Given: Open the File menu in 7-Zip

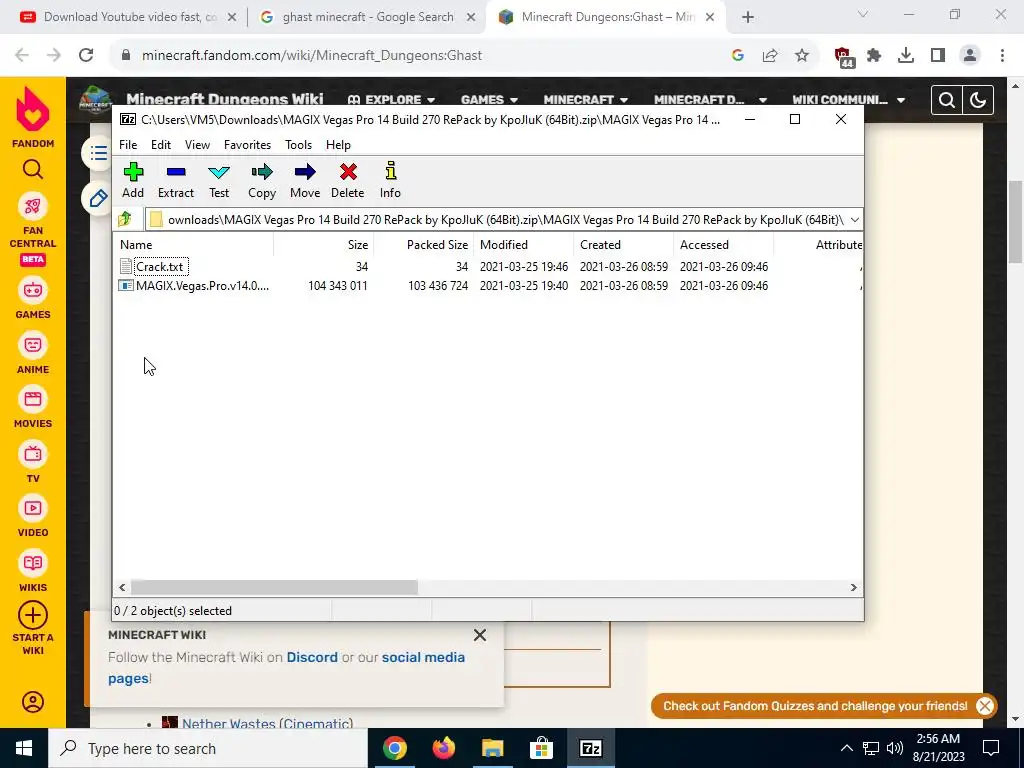Looking at the screenshot, I should coord(128,145).
